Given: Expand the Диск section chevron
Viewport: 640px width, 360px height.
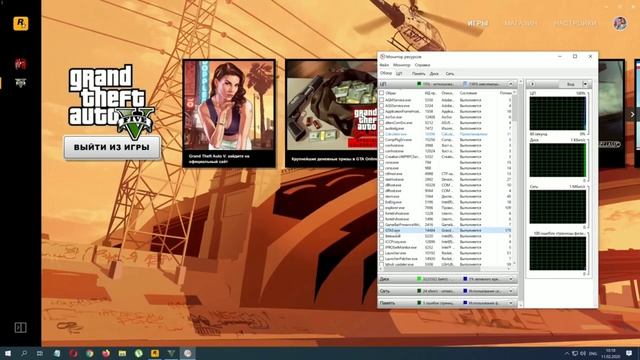Looking at the screenshot, I should coord(511,279).
